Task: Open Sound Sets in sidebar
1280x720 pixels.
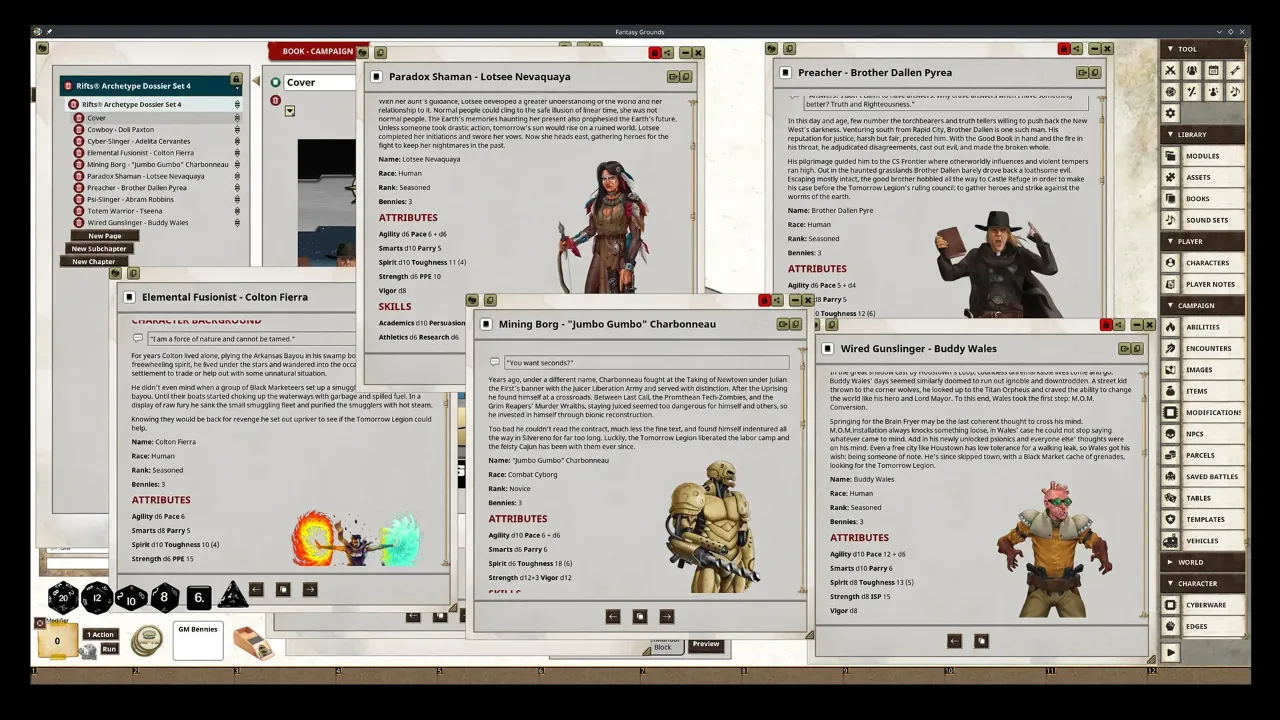Action: [1203, 220]
